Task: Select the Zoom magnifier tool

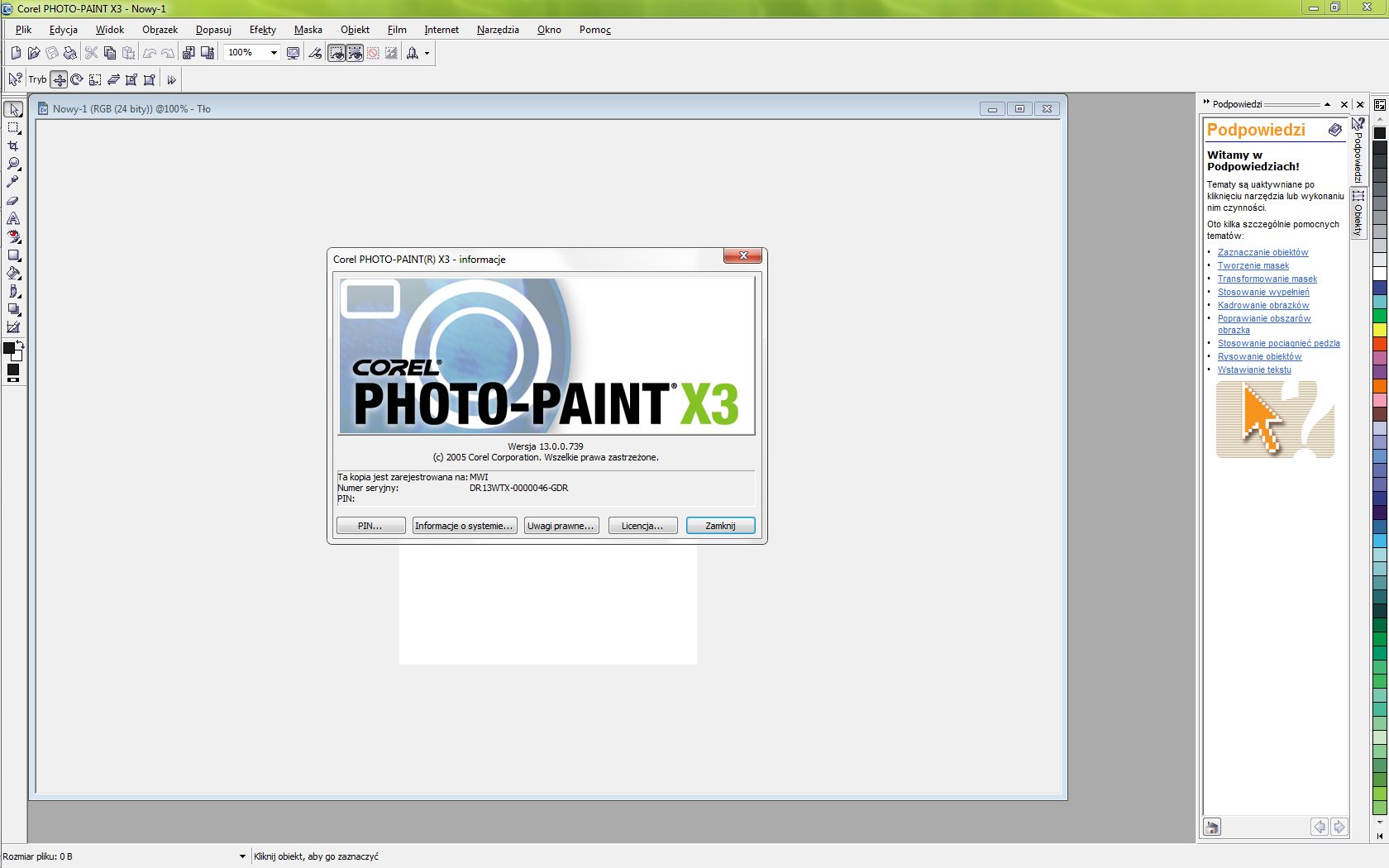Action: tap(13, 164)
